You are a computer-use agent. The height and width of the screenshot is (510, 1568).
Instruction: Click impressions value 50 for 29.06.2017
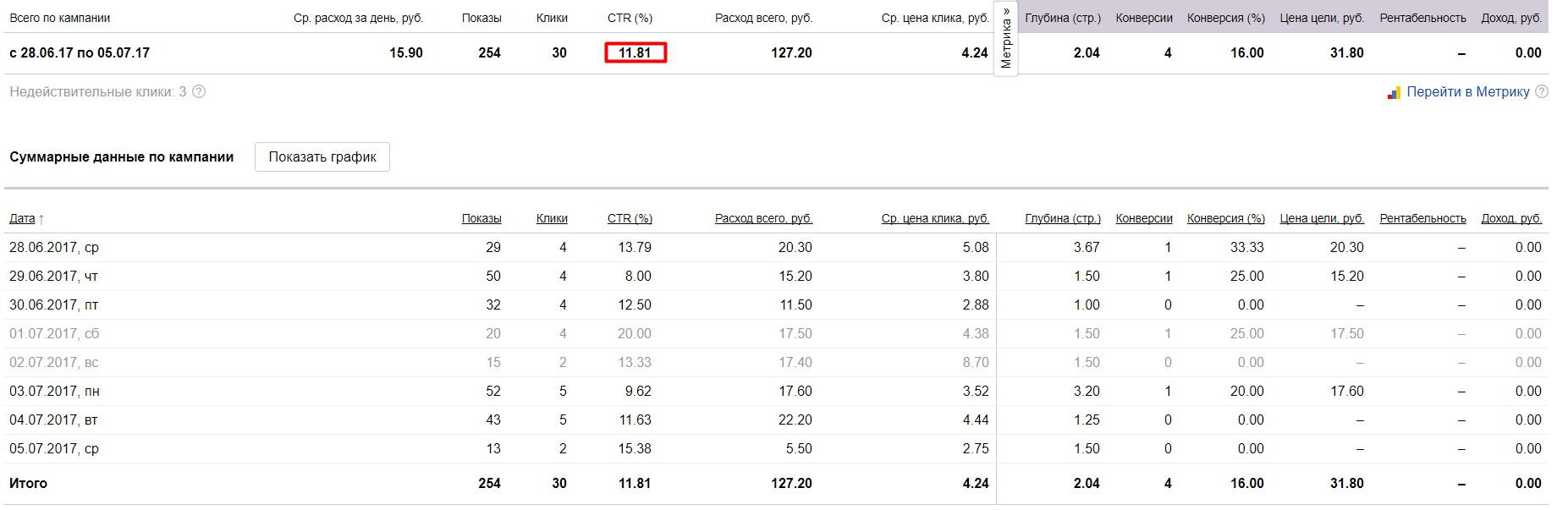pyautogui.click(x=493, y=276)
